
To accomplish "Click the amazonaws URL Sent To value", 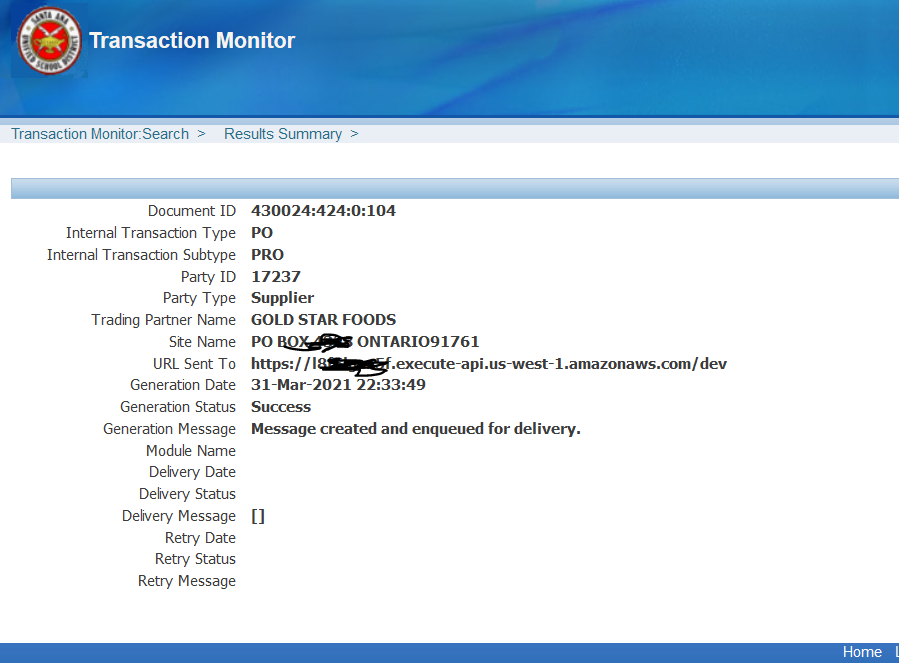I will point(488,364).
